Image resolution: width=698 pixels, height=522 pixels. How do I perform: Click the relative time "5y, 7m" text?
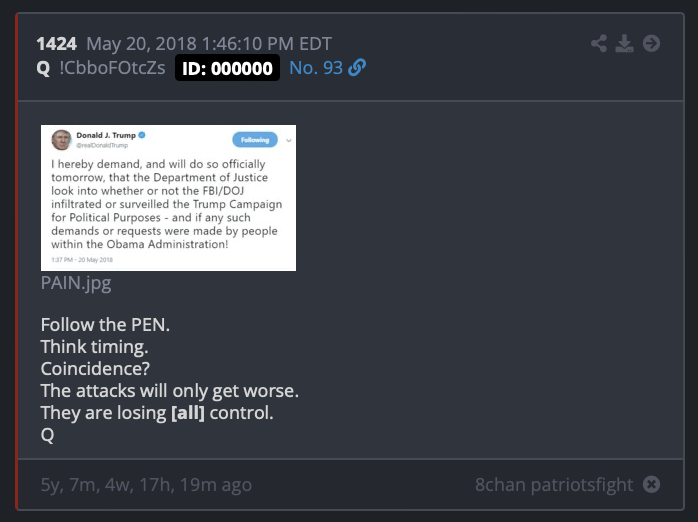click(146, 485)
